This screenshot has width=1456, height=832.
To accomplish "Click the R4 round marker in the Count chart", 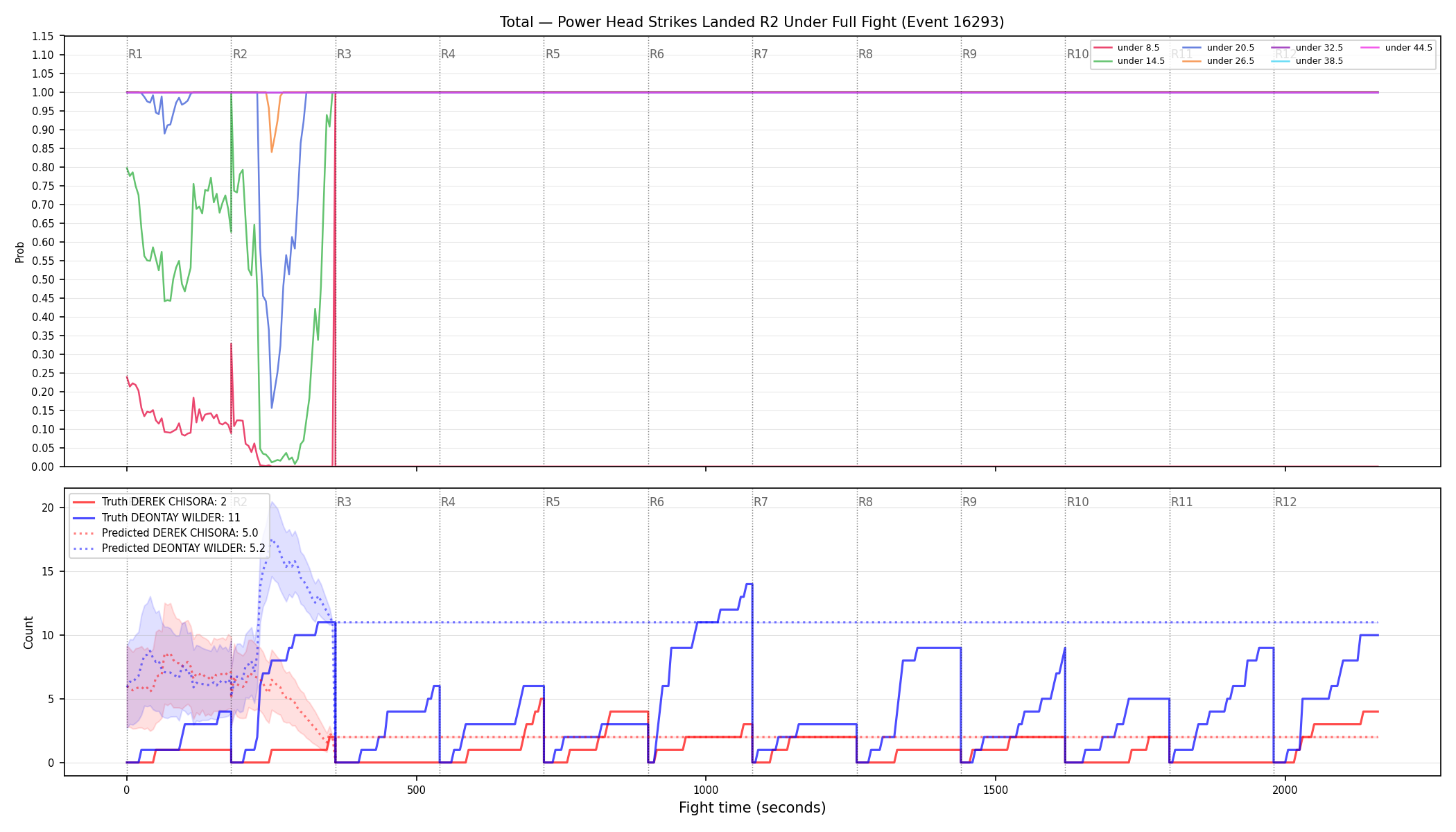I will point(449,502).
